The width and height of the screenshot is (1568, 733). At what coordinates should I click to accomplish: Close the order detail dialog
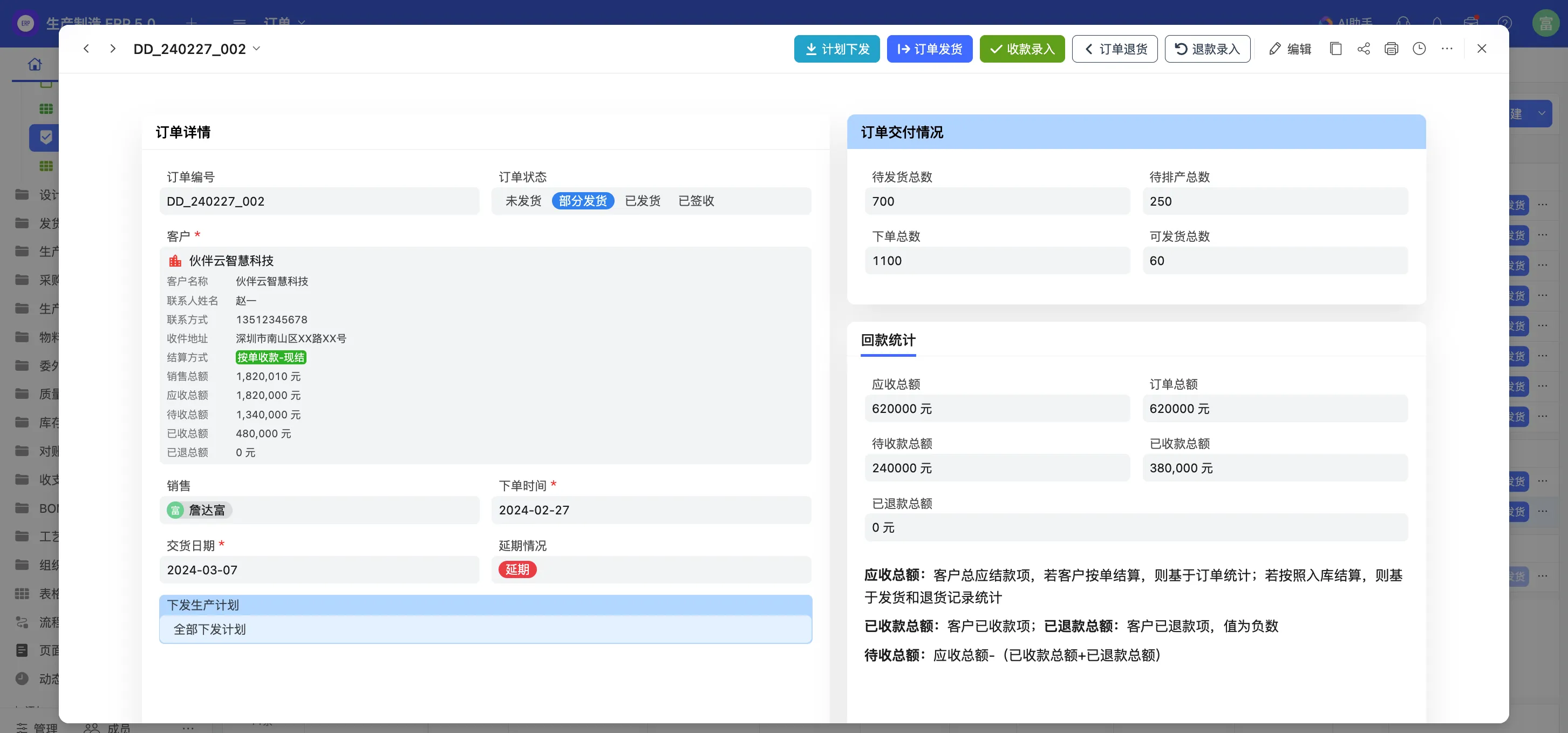pyautogui.click(x=1482, y=49)
